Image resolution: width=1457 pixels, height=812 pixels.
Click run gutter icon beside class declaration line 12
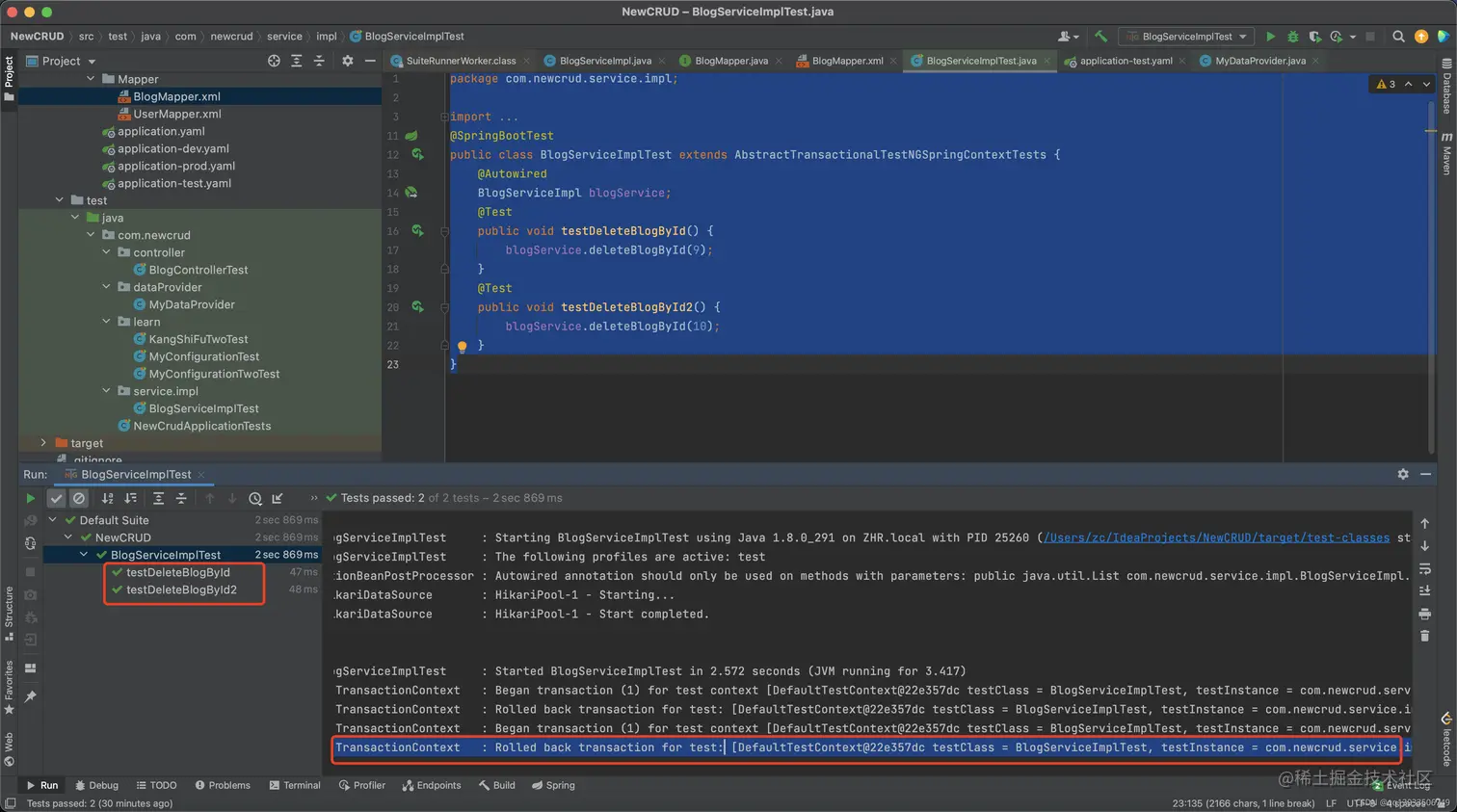pyautogui.click(x=417, y=154)
